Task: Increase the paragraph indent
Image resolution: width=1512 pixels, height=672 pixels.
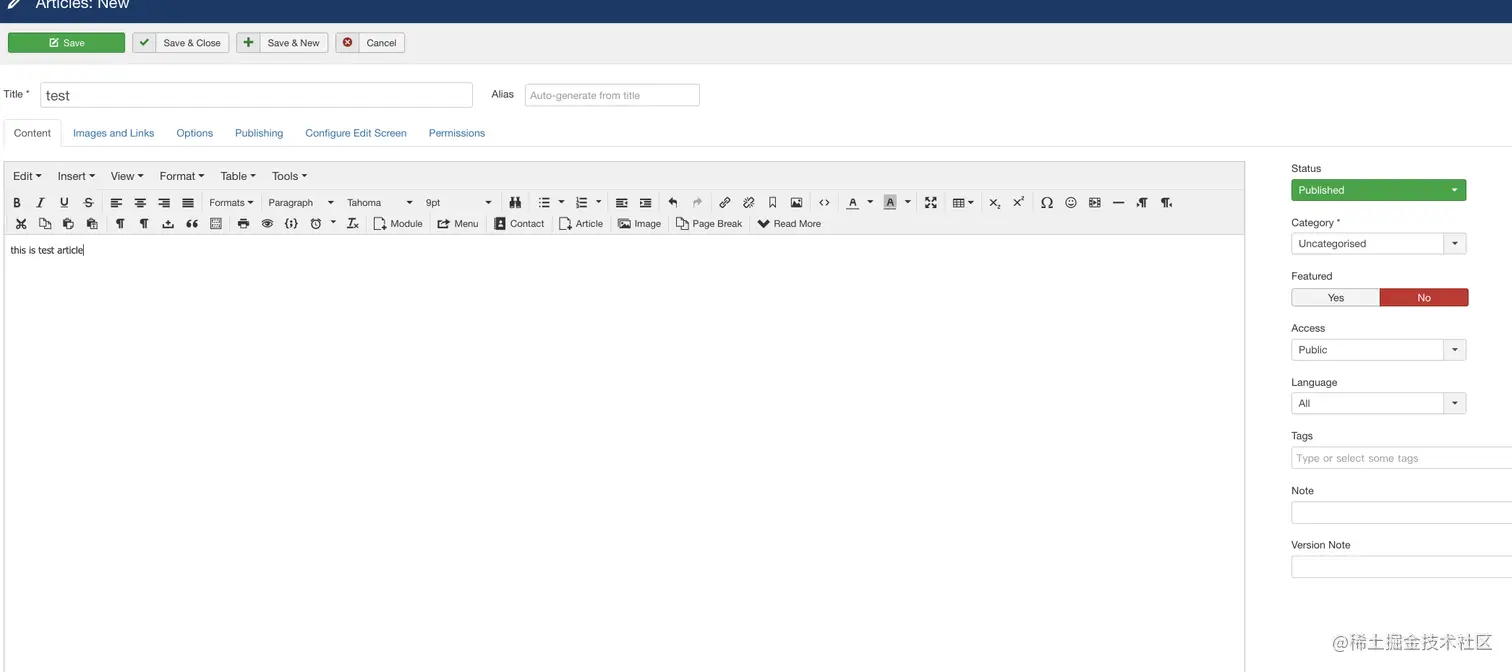Action: tap(646, 203)
